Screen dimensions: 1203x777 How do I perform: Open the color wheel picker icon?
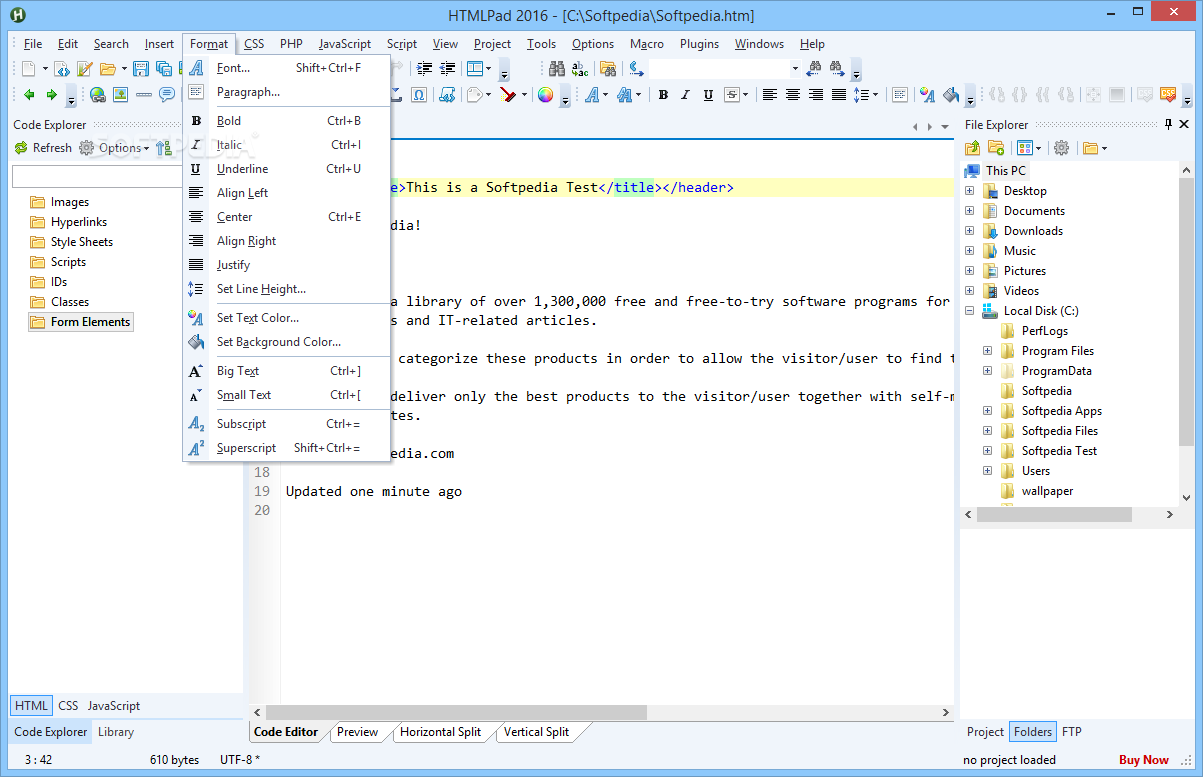545,95
